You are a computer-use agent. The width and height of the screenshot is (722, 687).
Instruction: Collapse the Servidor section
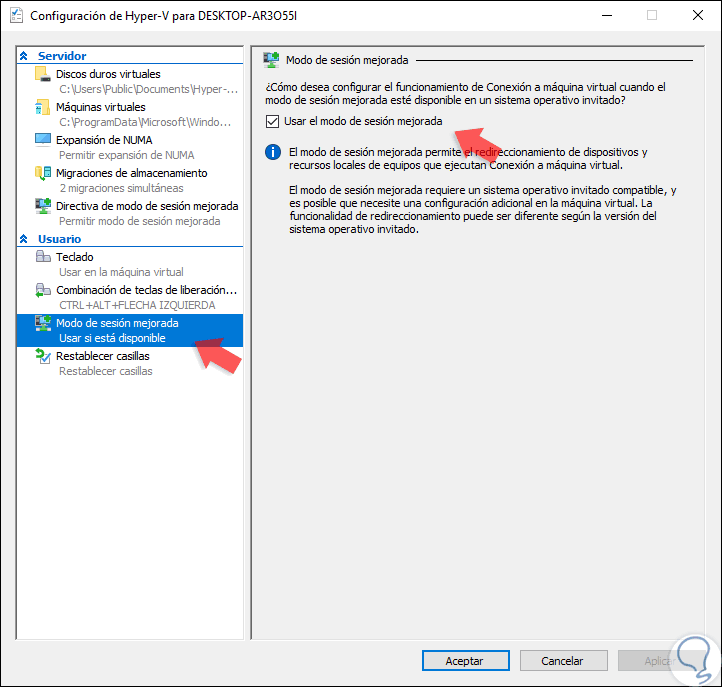(23, 56)
